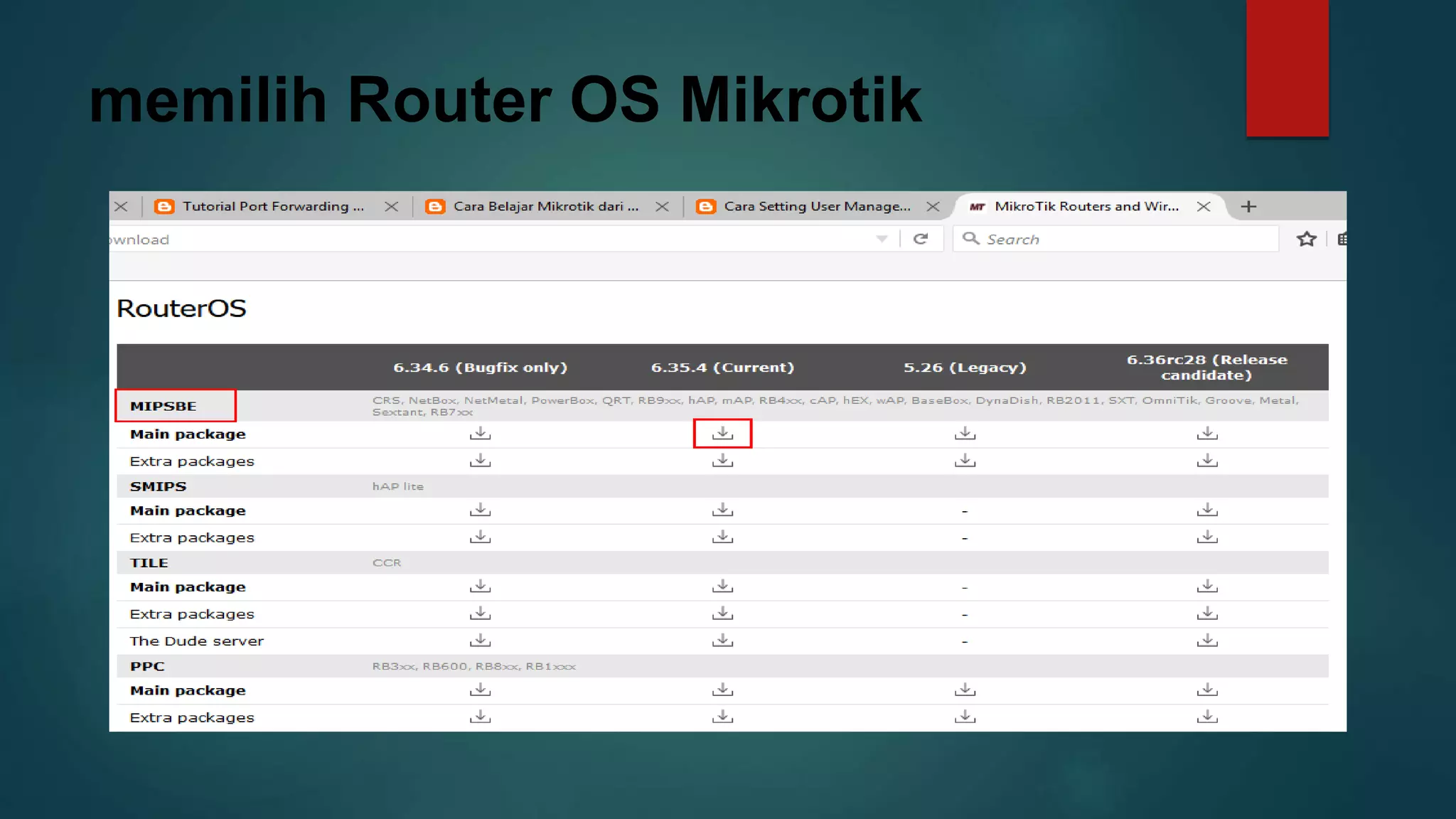Download PPC Extra packages 6.36rc28
This screenshot has height=819, width=1456.
coord(1207,717)
